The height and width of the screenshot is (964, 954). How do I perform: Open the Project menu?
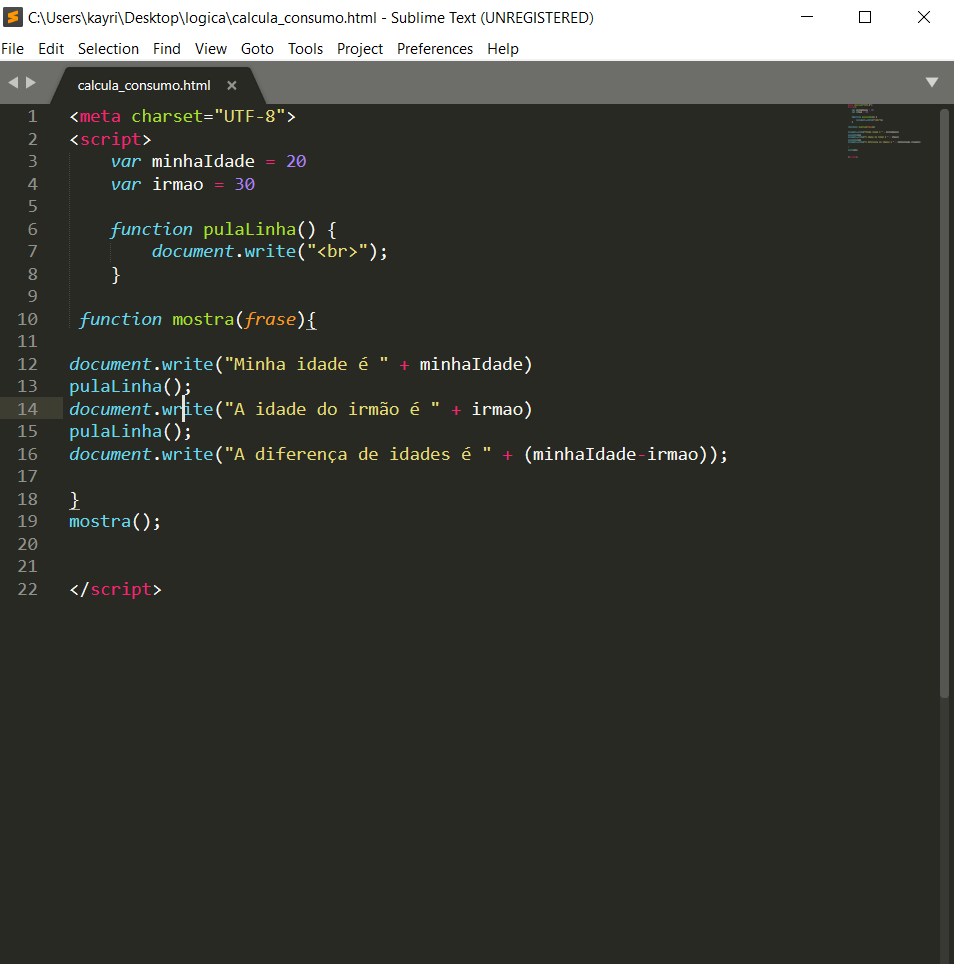(360, 49)
